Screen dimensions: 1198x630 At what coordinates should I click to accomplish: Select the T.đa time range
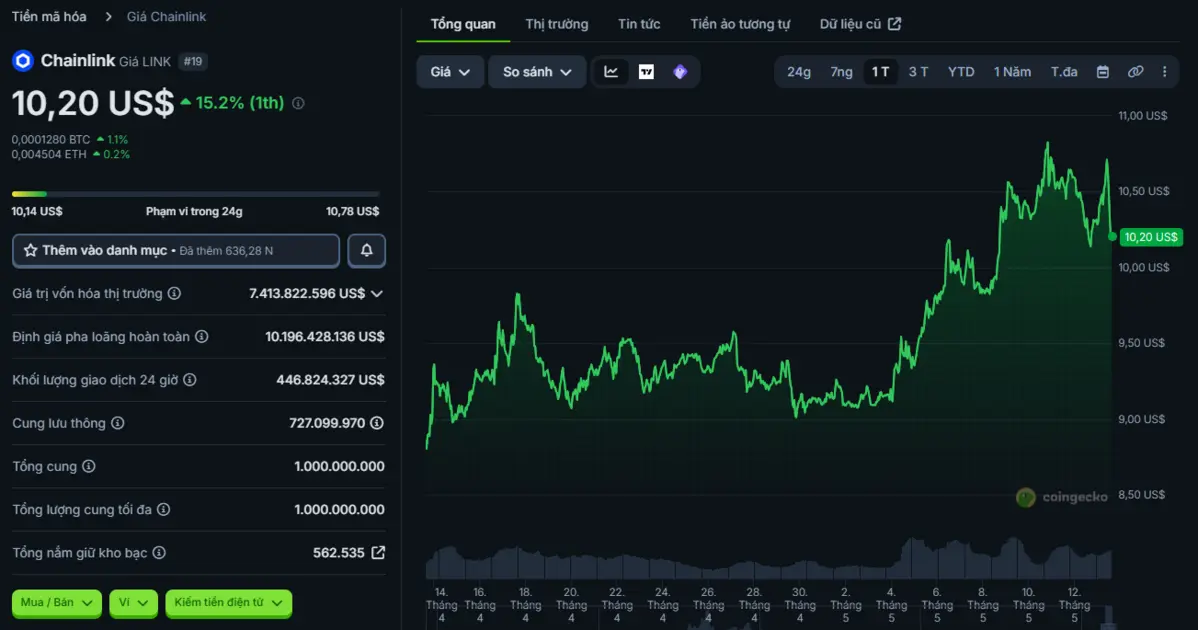(x=1064, y=72)
